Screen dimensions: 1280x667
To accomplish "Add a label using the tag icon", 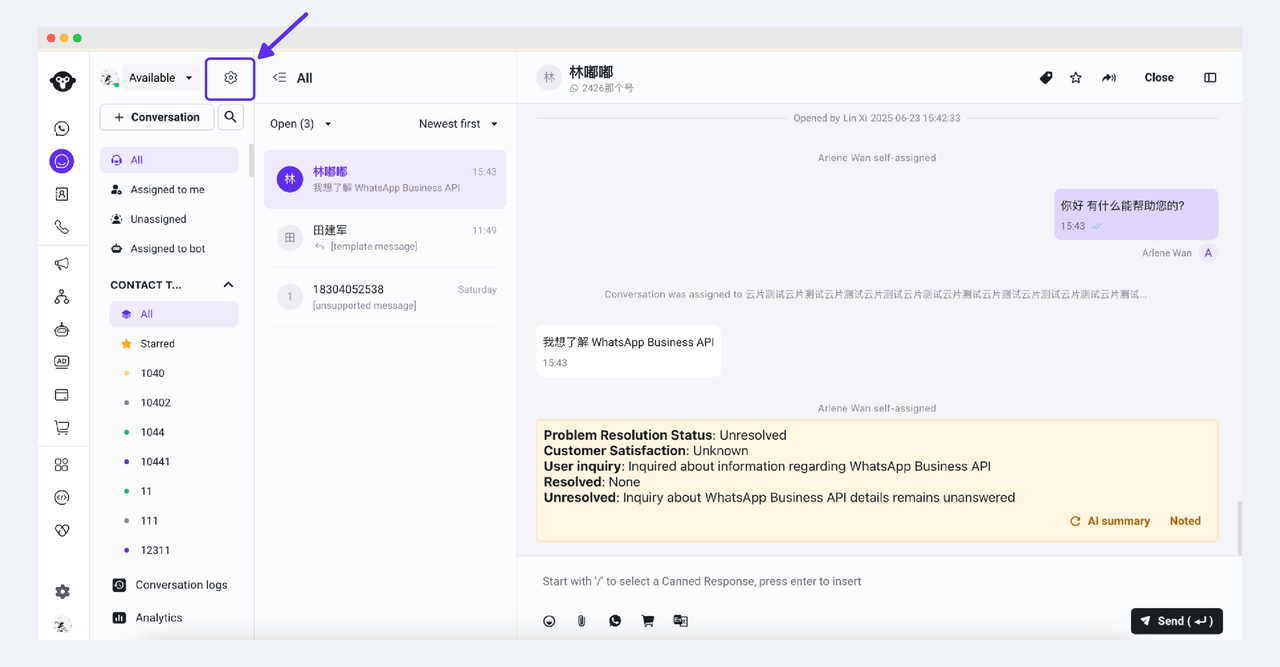I will (x=1046, y=78).
